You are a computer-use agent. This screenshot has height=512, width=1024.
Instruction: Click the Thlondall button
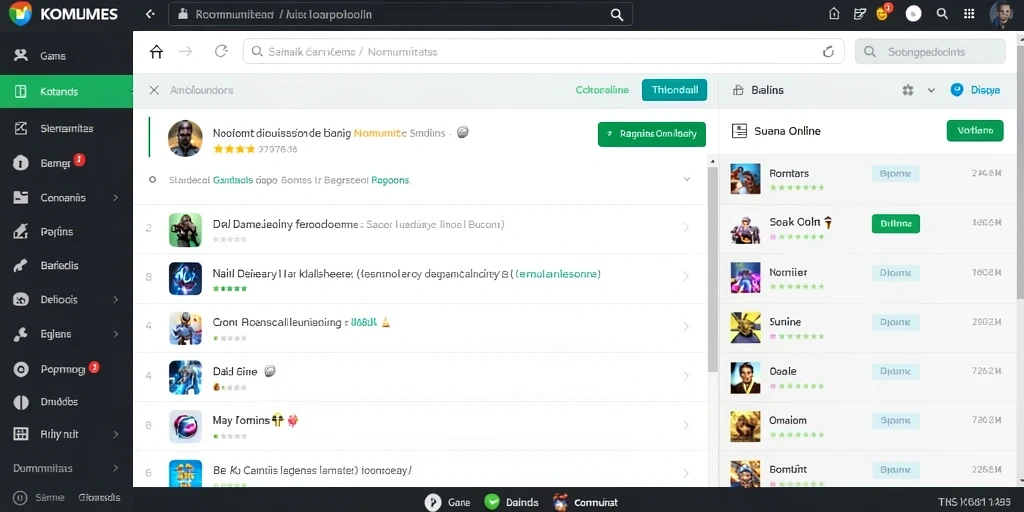(x=675, y=90)
